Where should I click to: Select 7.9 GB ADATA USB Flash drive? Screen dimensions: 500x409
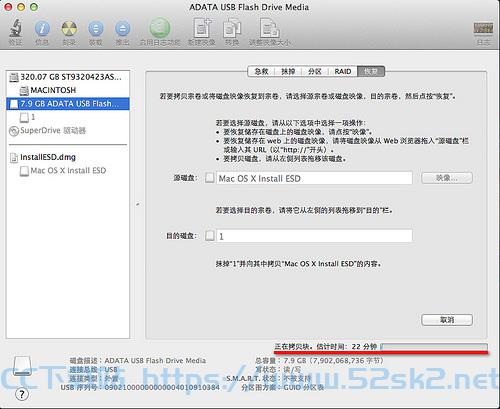(68, 104)
